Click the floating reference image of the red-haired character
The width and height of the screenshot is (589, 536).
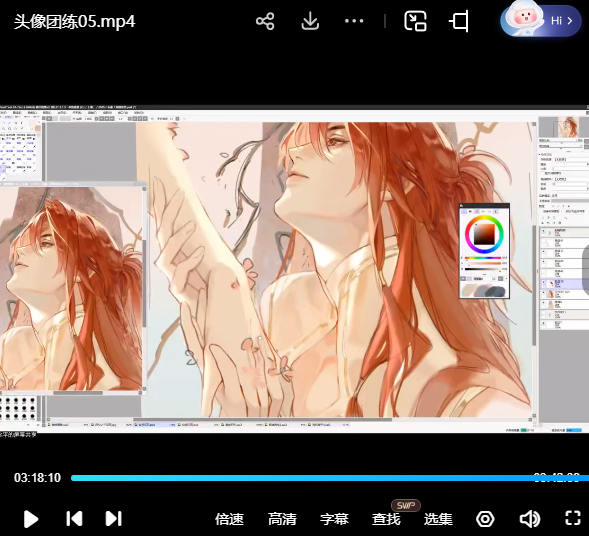pos(71,288)
